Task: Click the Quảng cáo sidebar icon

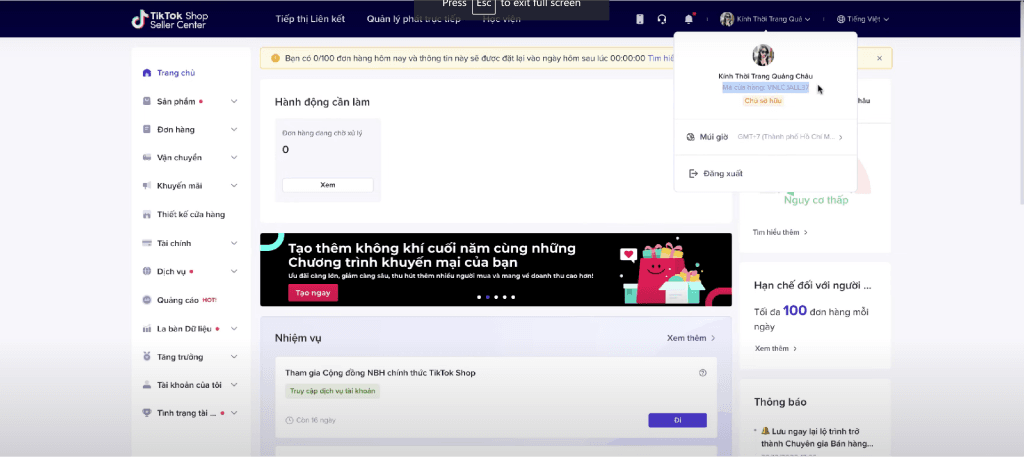Action: click(147, 300)
